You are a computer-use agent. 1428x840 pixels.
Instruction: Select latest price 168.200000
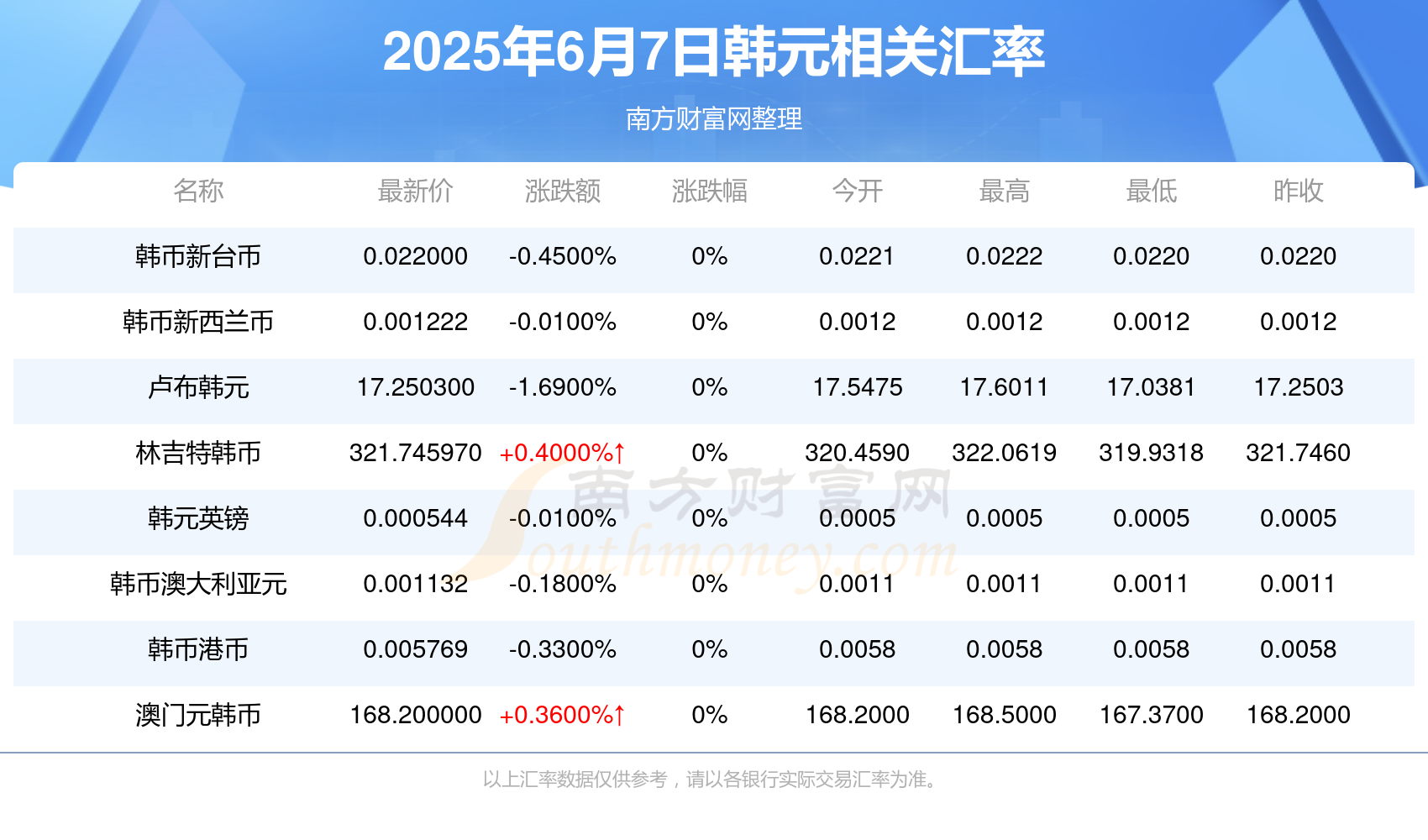pos(416,715)
